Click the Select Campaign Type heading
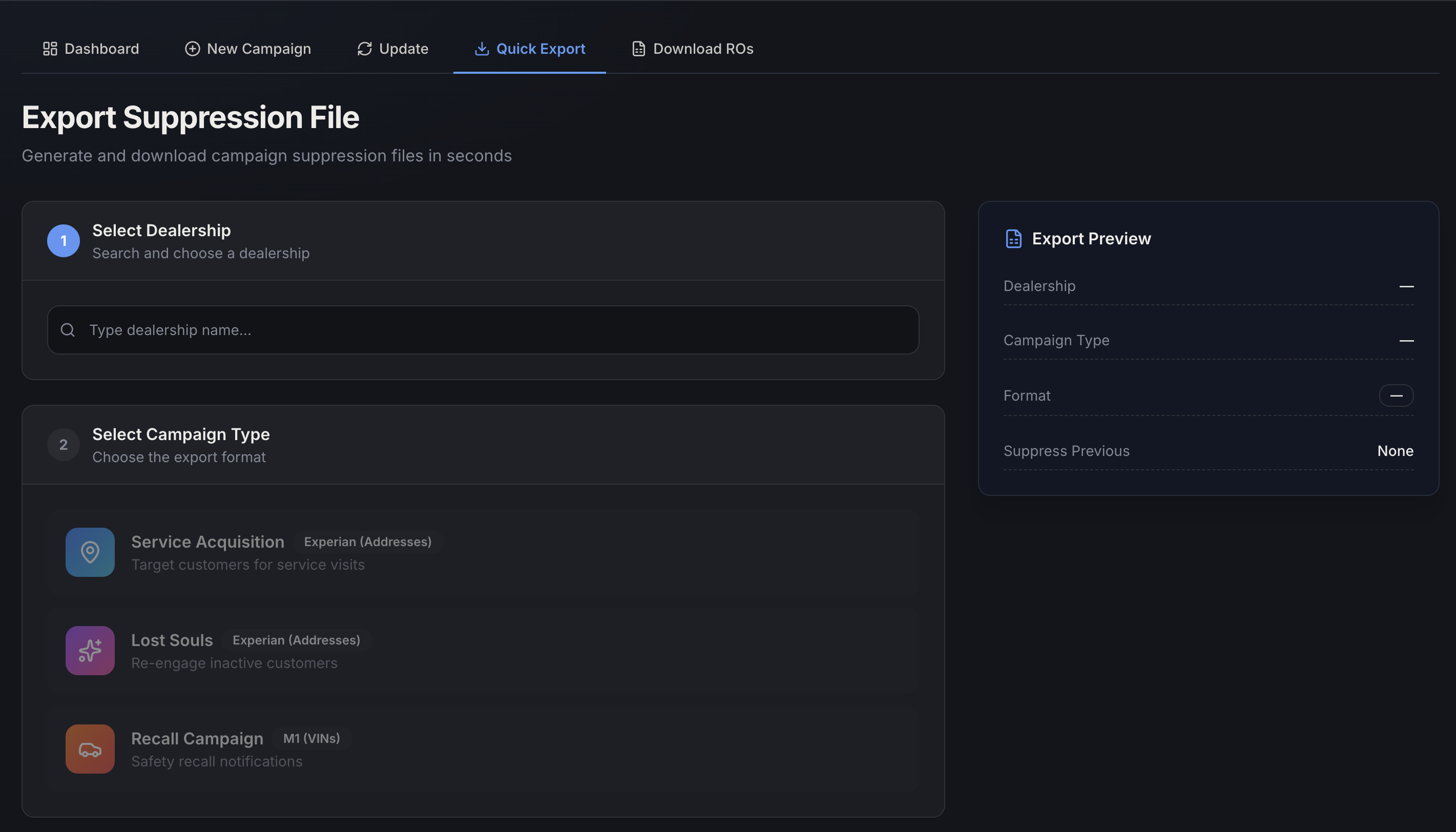 tap(181, 434)
